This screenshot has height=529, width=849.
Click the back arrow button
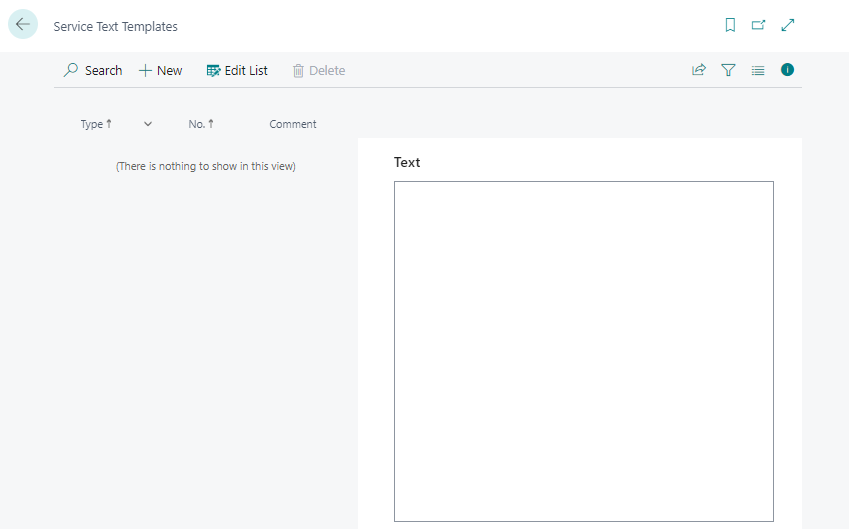[23, 25]
